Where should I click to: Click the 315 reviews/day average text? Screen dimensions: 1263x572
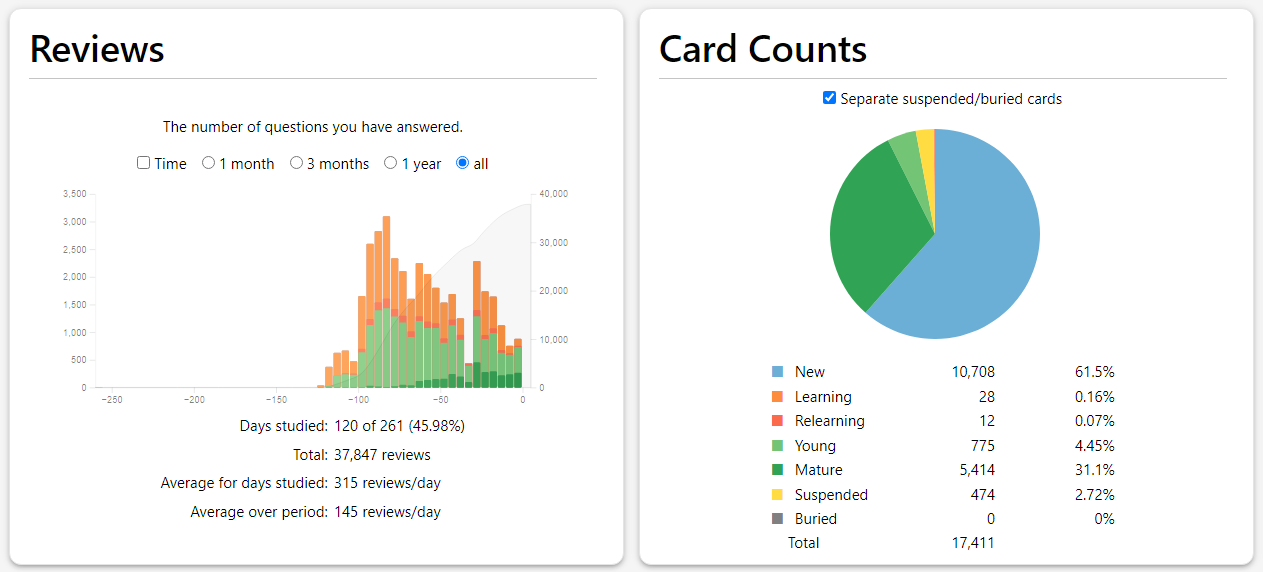point(387,483)
